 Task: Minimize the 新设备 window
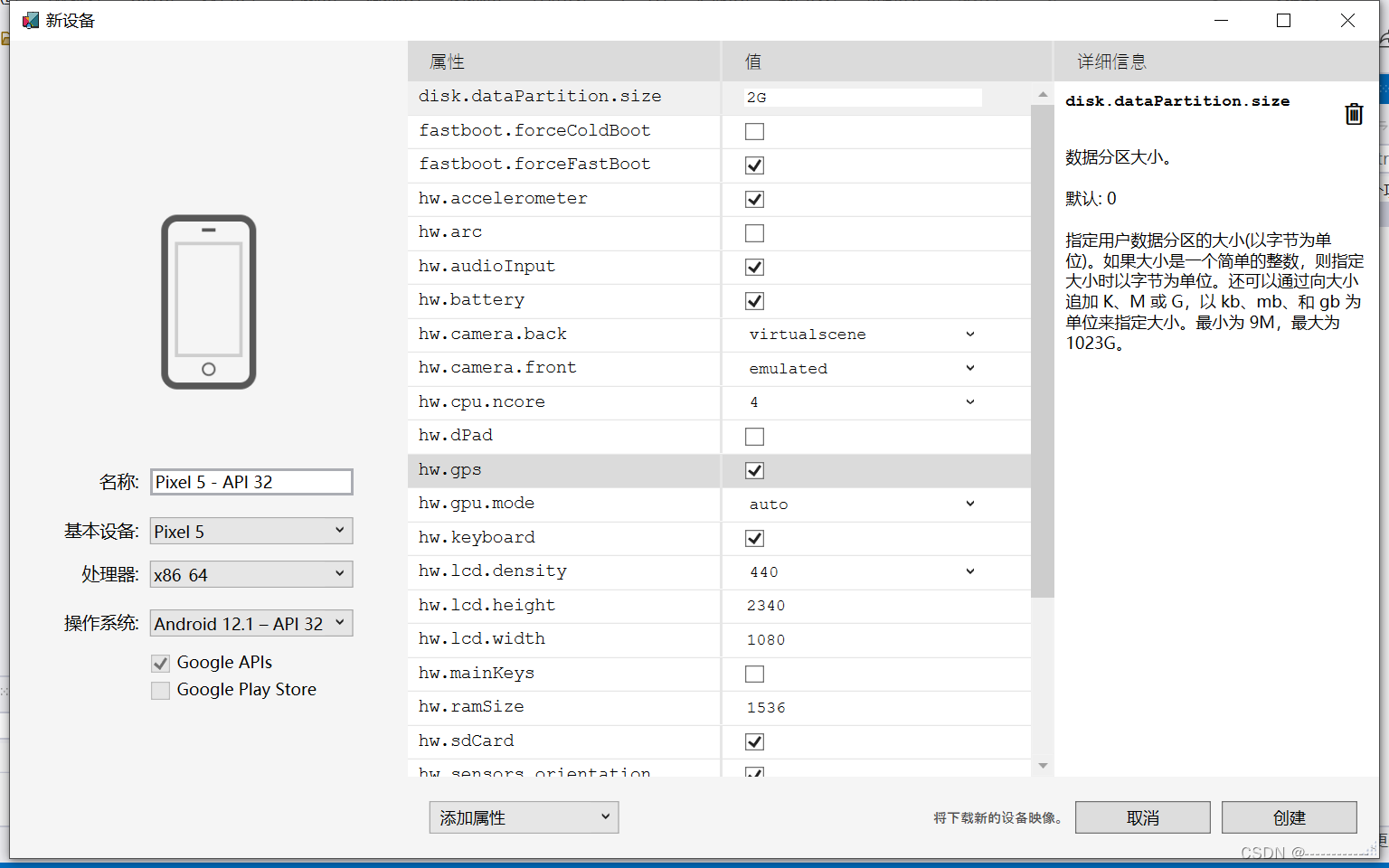tap(1221, 20)
